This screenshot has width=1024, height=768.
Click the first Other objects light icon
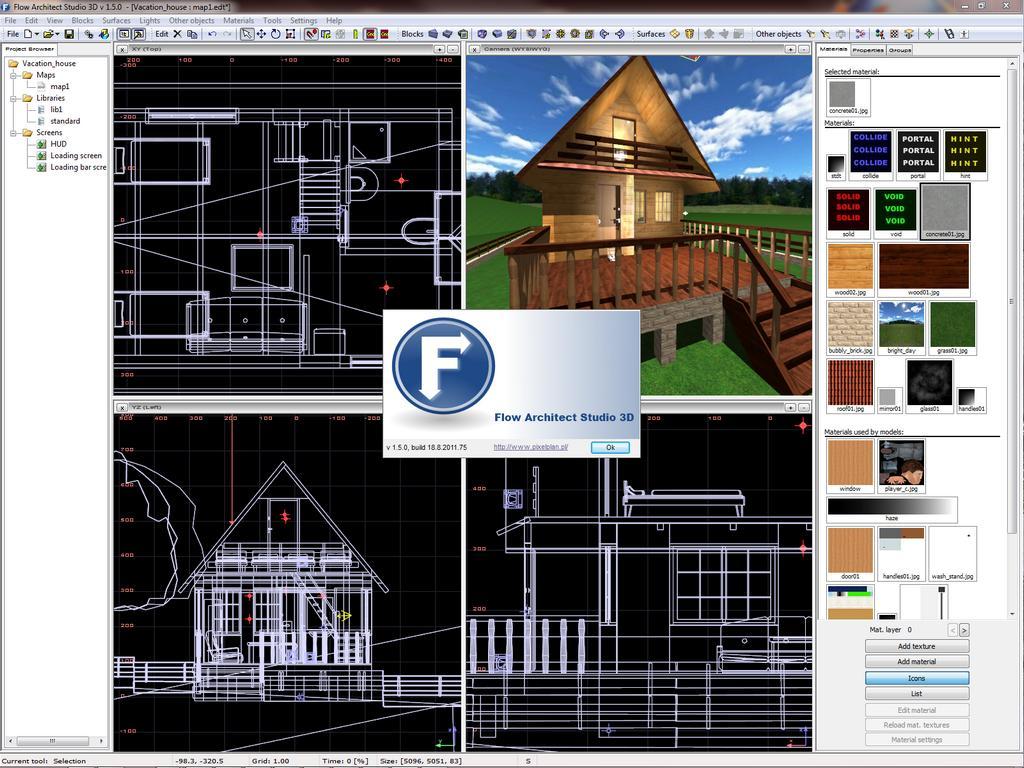810,34
